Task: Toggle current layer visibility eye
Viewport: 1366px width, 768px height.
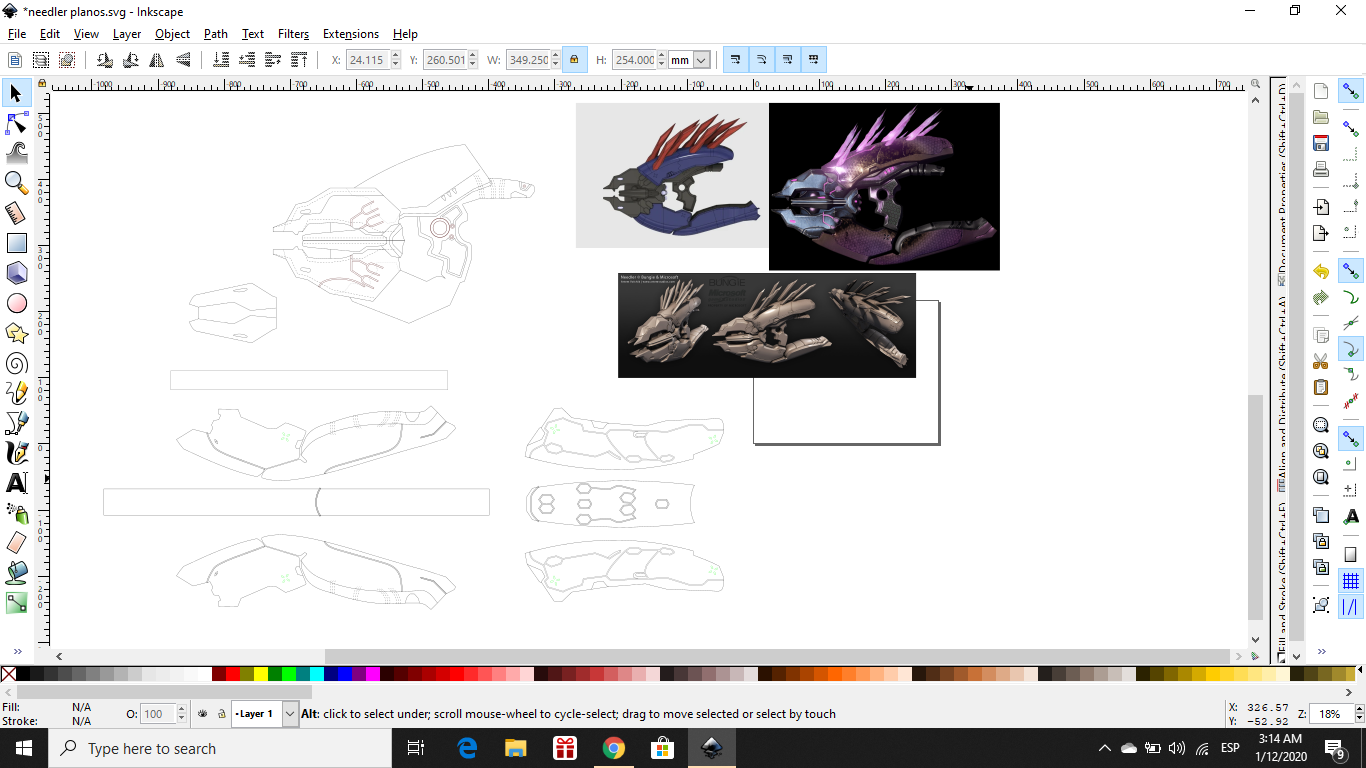Action: click(202, 714)
